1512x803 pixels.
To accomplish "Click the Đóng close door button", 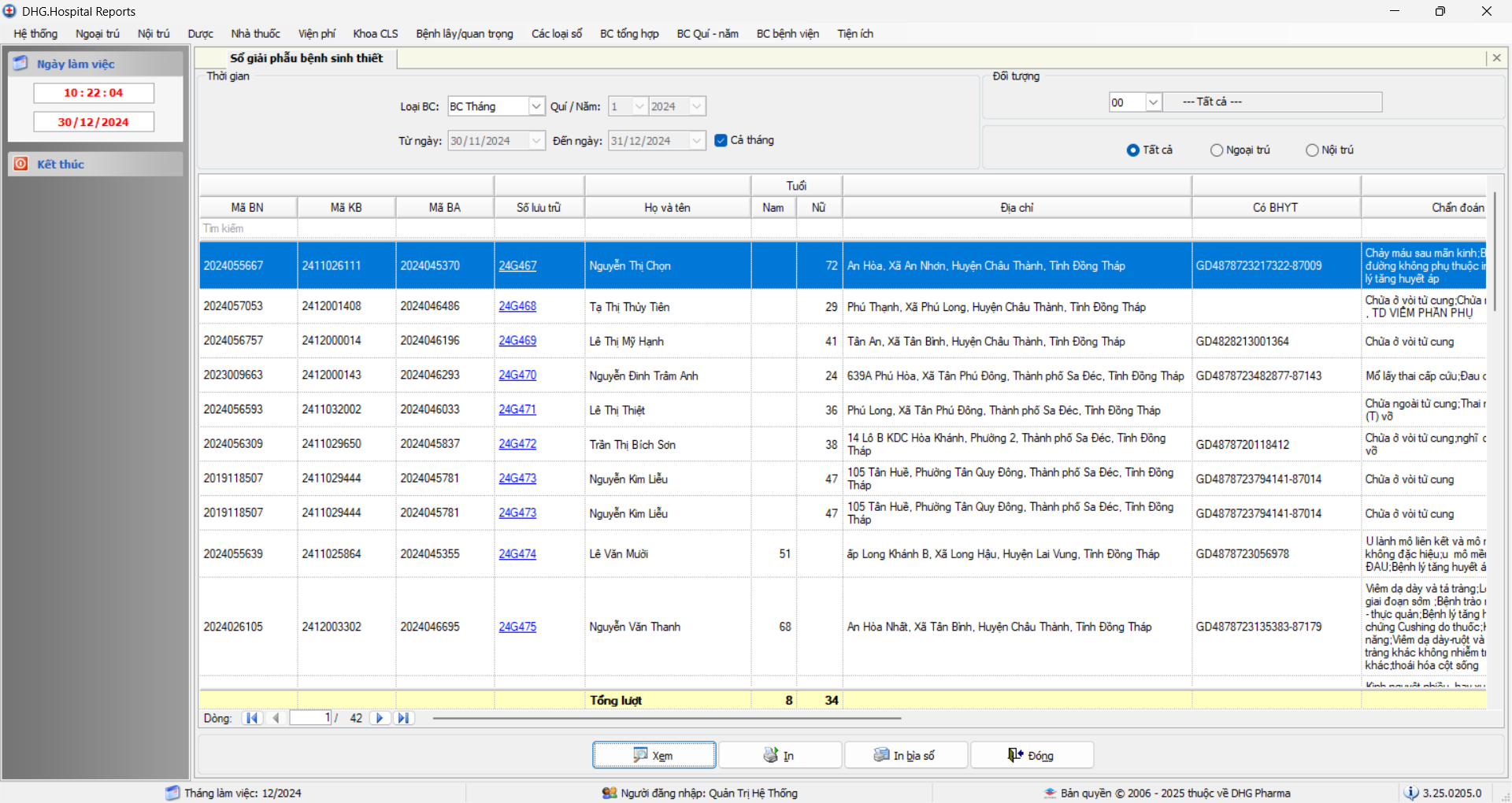I will coord(1032,755).
